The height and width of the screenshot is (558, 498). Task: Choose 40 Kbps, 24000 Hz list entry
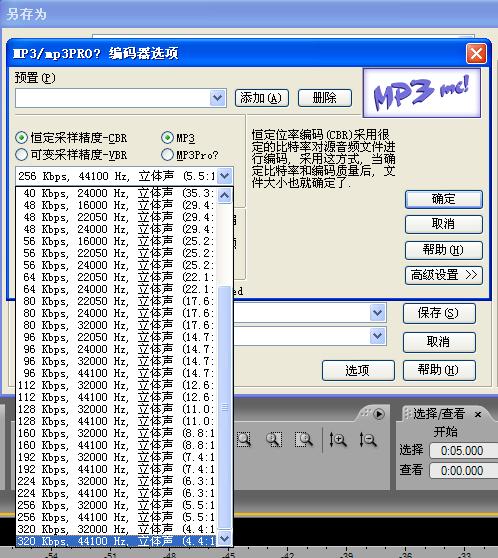pyautogui.click(x=117, y=193)
